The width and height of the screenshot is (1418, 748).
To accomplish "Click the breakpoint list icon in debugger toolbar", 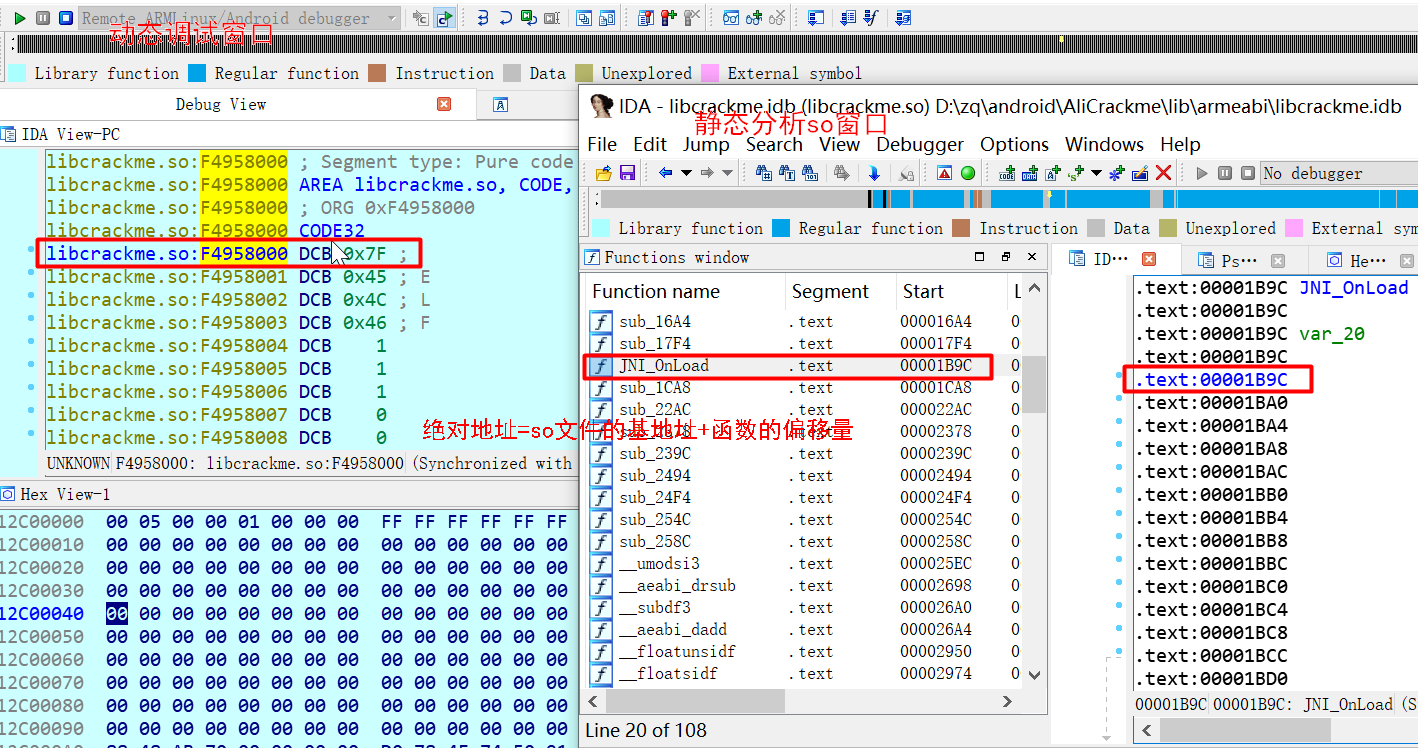I will tap(645, 18).
